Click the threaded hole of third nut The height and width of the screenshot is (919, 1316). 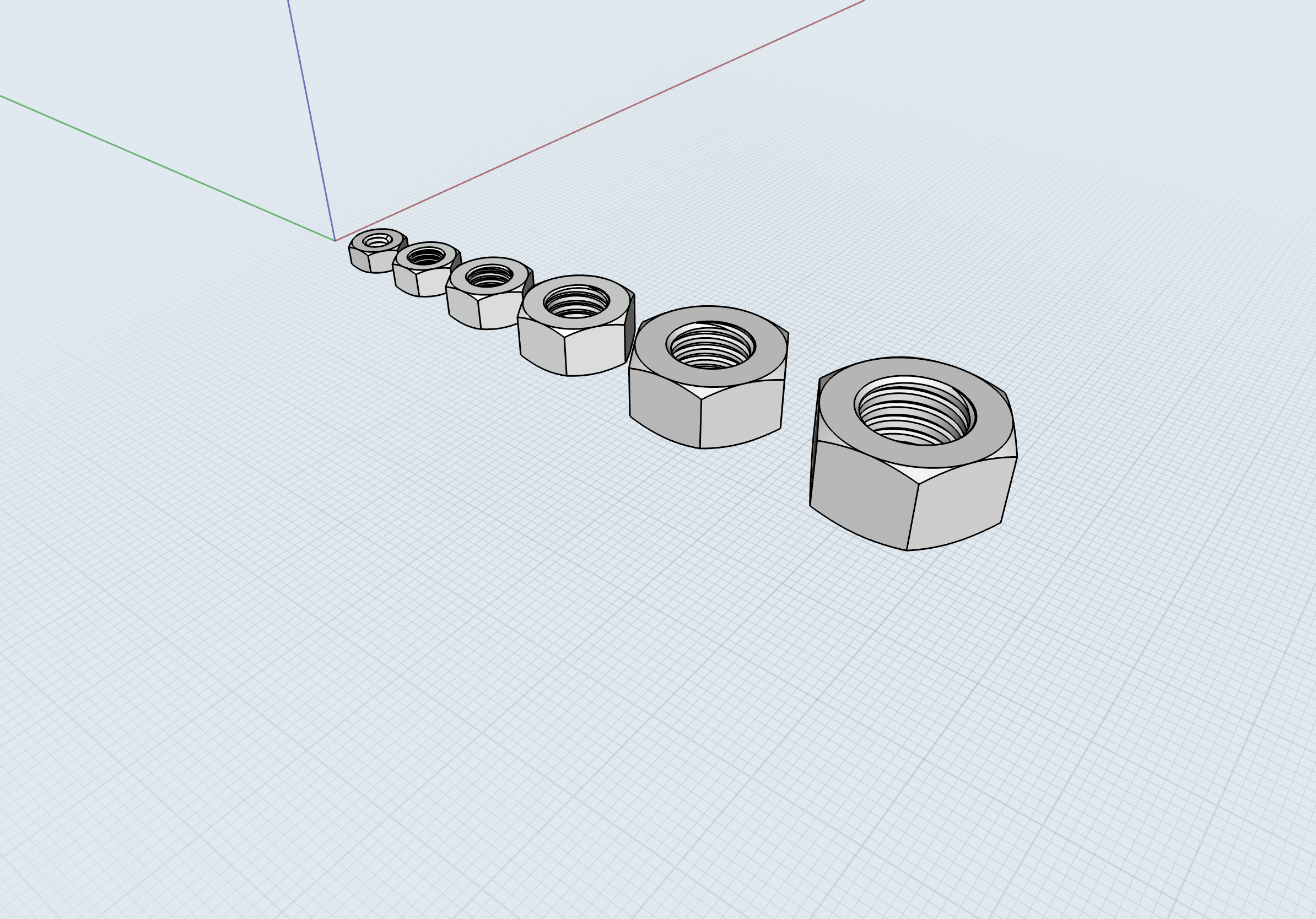pyautogui.click(x=489, y=277)
